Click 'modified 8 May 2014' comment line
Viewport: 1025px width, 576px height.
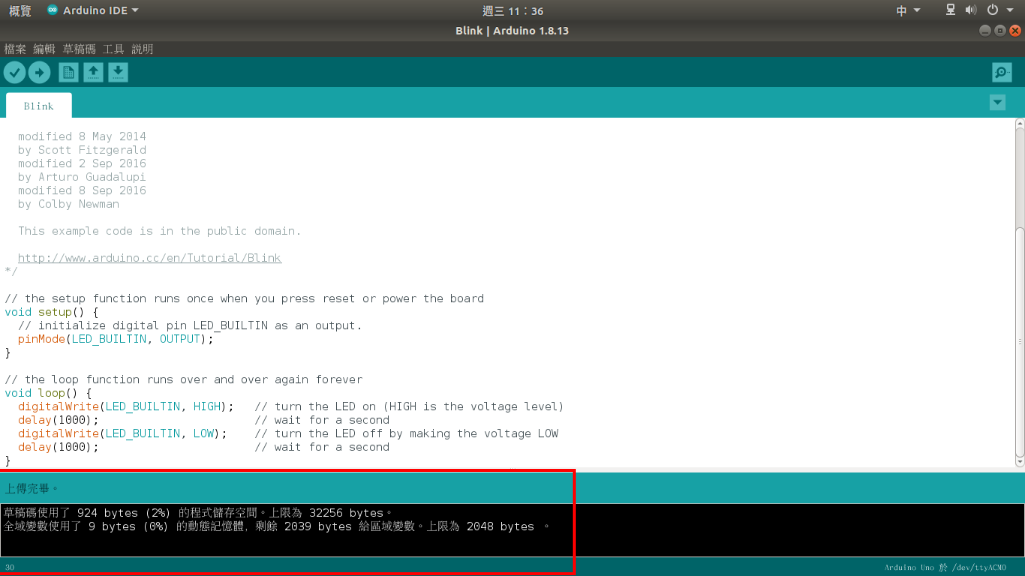[x=82, y=137]
